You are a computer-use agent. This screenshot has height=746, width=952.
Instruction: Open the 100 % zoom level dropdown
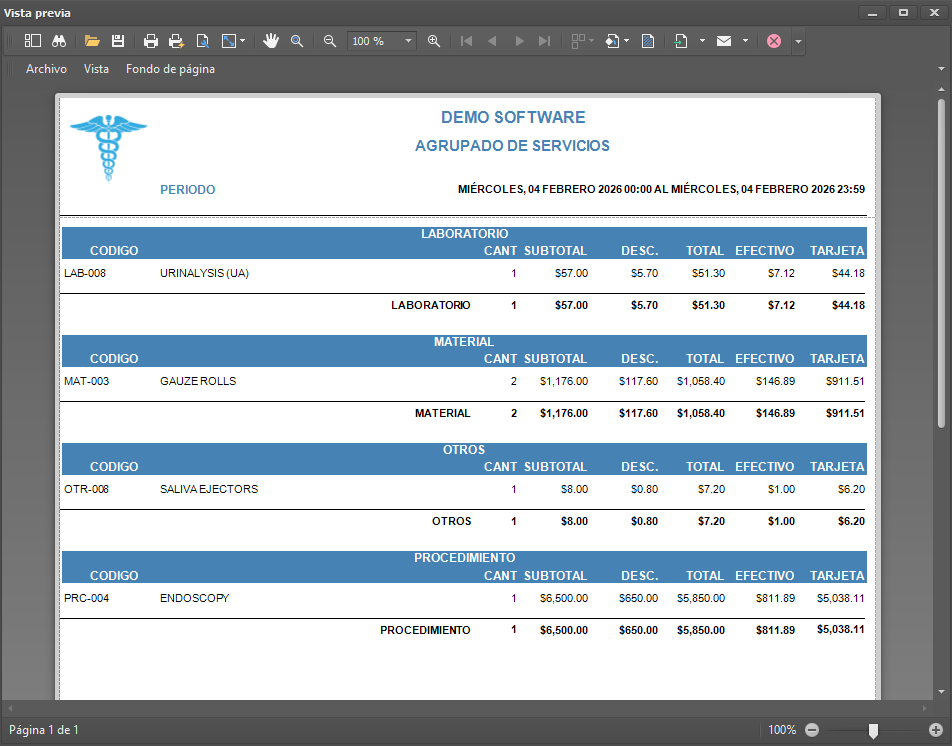(409, 41)
